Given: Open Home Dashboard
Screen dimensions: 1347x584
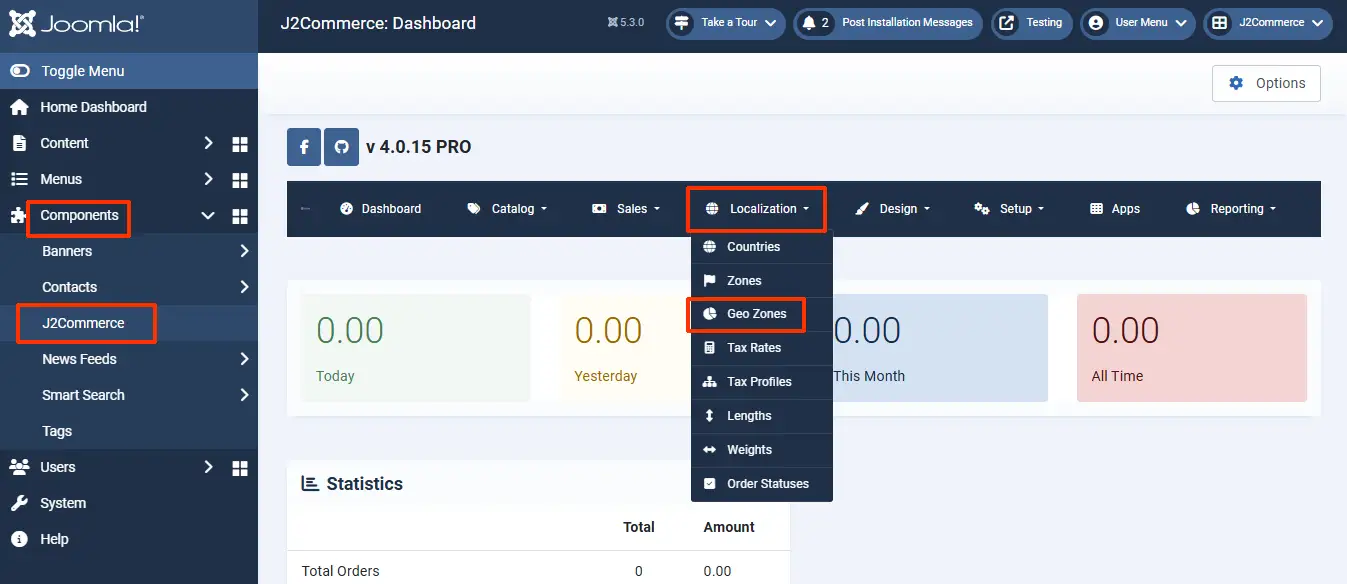Looking at the screenshot, I should [x=93, y=107].
